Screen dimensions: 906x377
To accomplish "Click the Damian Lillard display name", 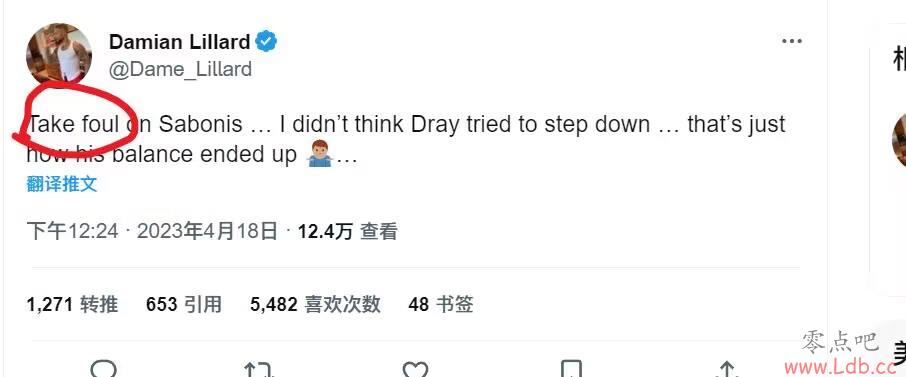I will [180, 42].
